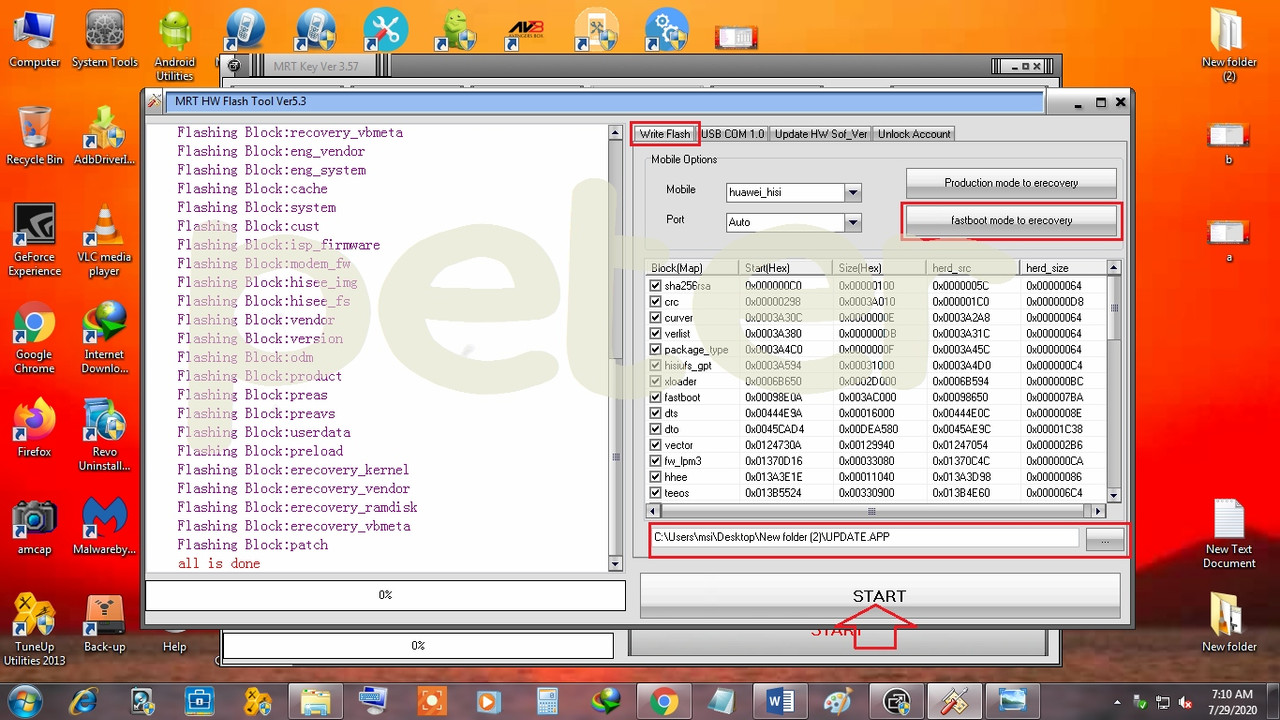Image resolution: width=1280 pixels, height=720 pixels.
Task: Expand Mobile dropdown huawei_hisi
Action: pos(852,192)
